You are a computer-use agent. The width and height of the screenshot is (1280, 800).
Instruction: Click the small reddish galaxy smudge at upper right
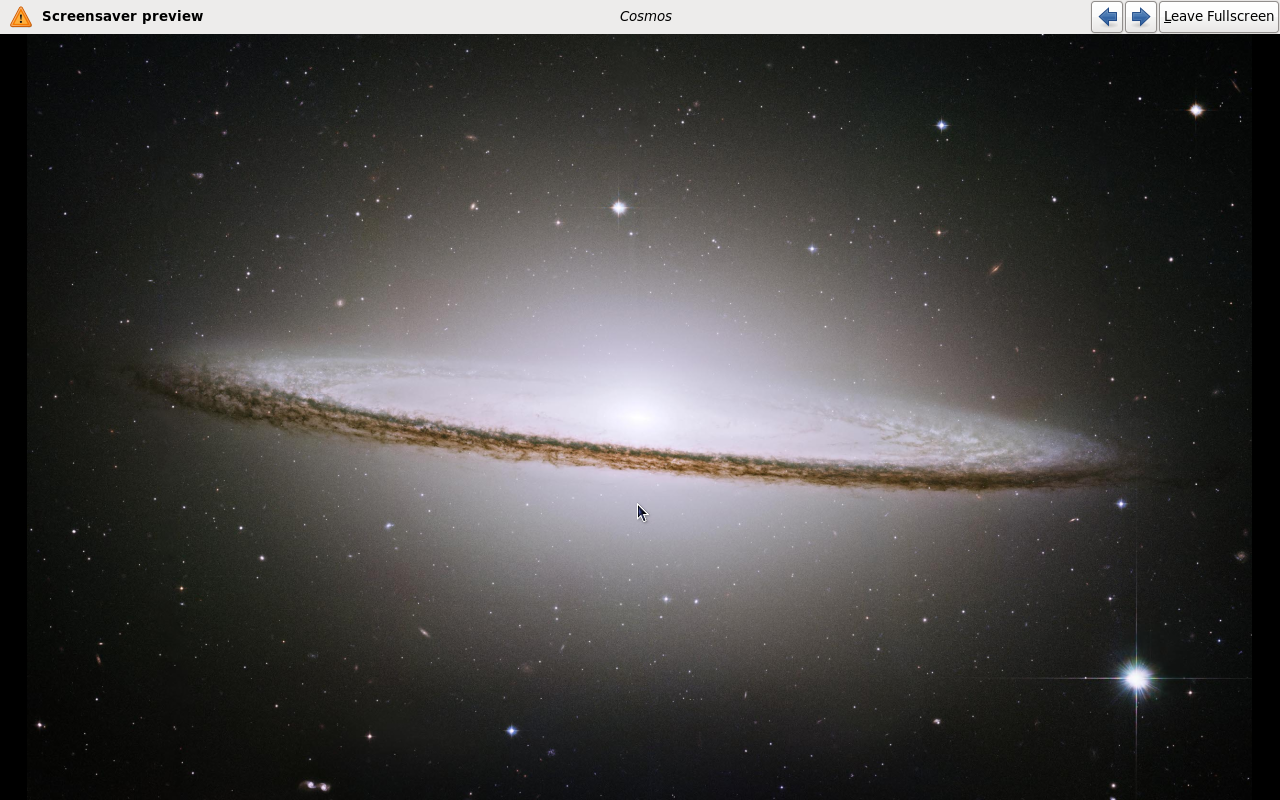[995, 268]
